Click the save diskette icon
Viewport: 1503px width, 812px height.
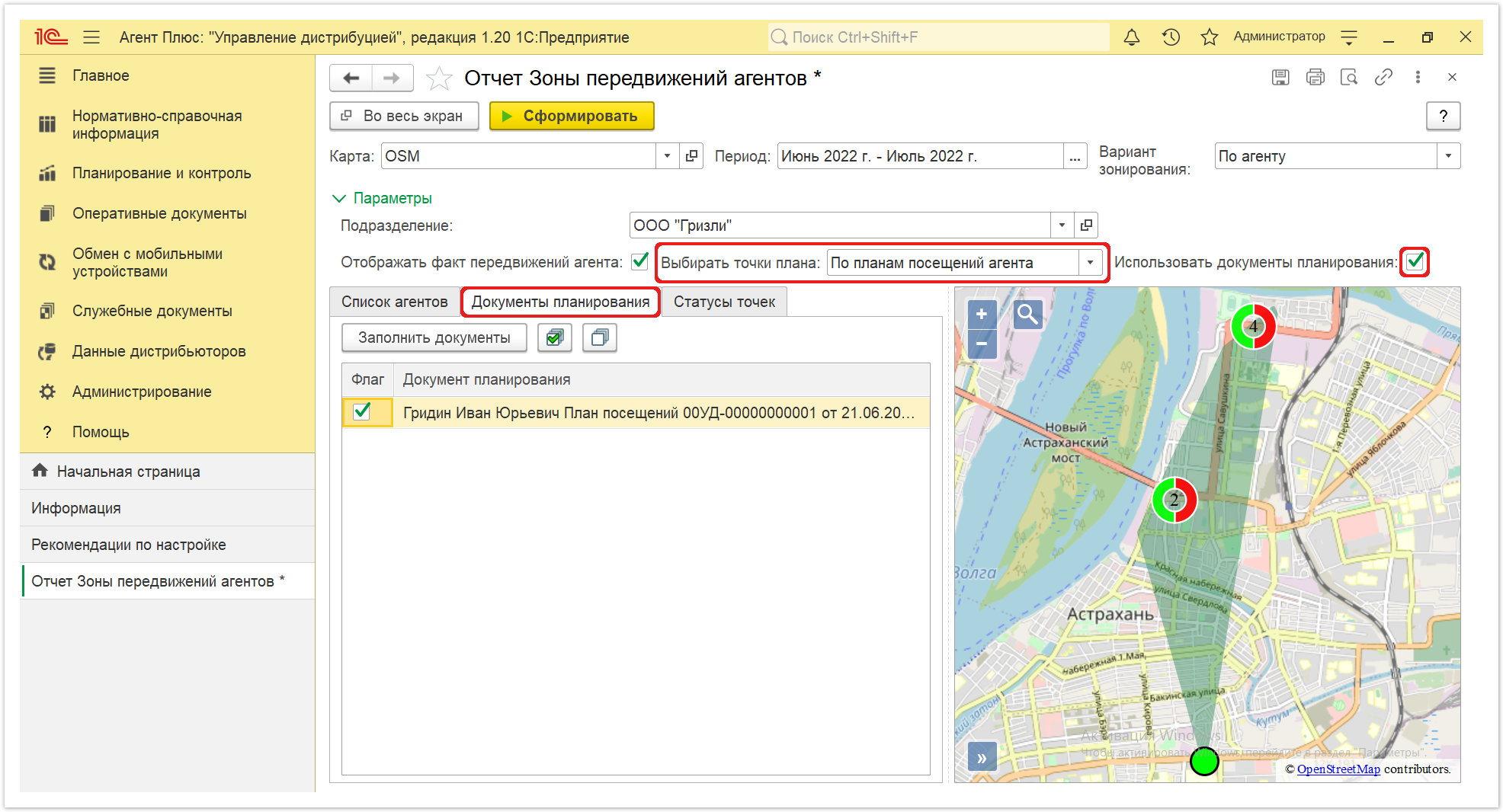coord(1280,77)
